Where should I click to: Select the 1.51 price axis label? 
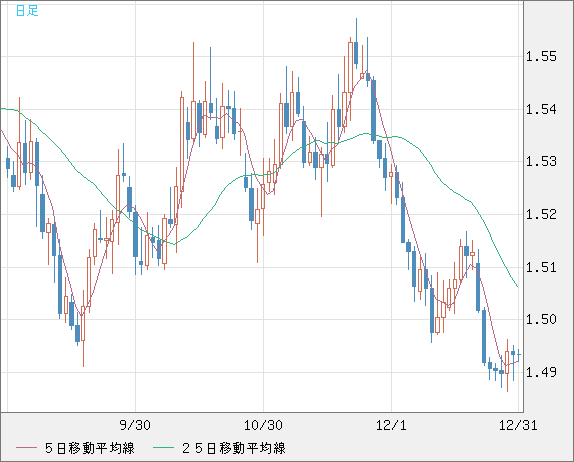point(541,267)
